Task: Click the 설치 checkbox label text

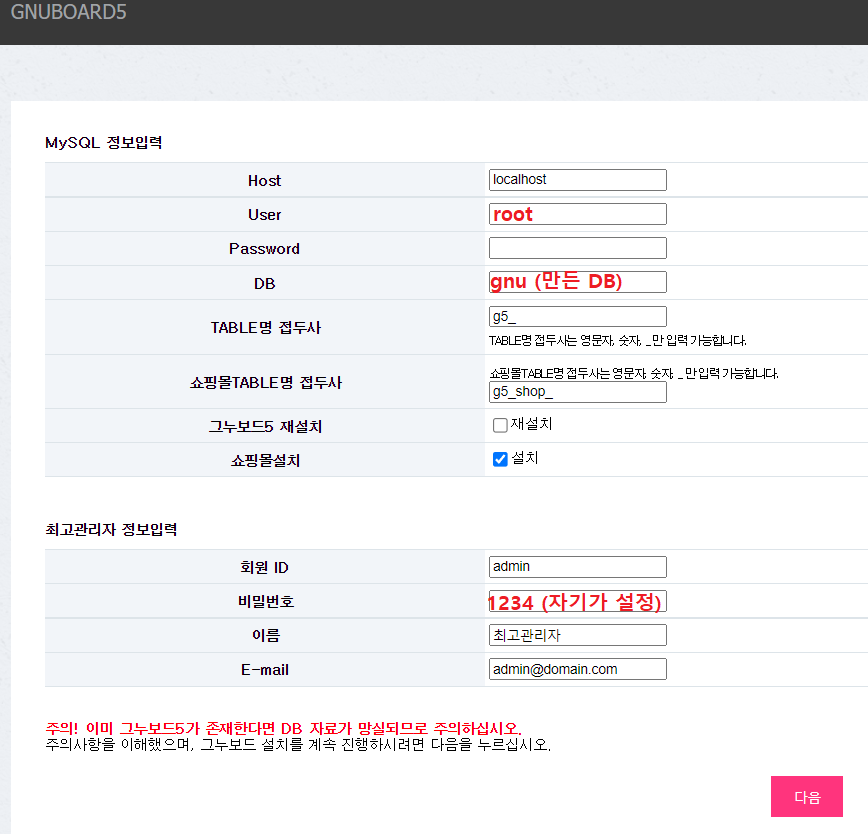Action: [x=524, y=458]
